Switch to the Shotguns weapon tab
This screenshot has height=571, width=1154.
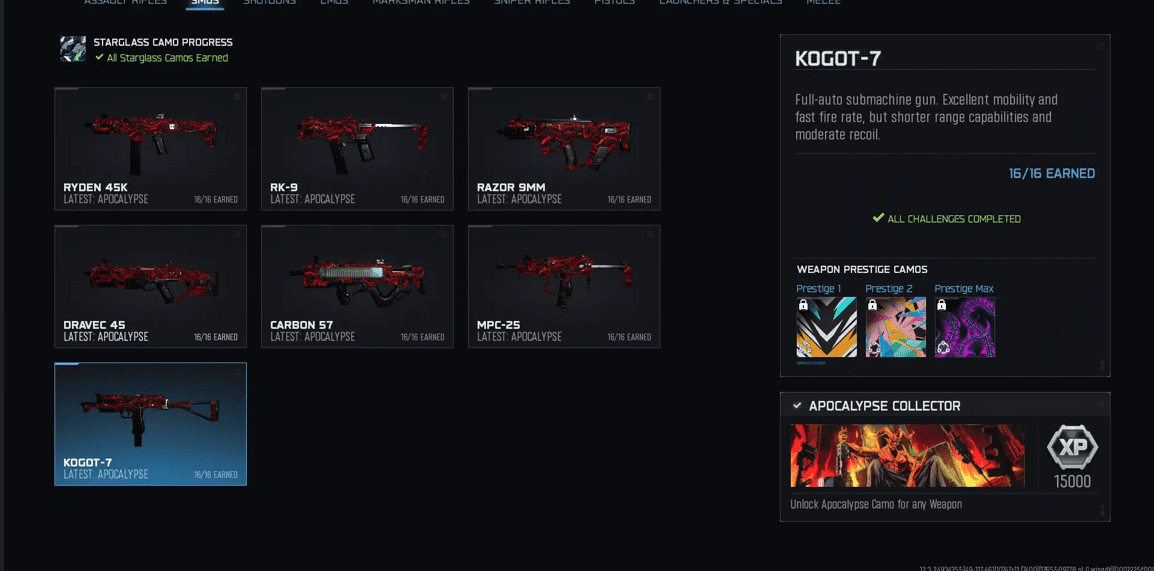(x=269, y=2)
